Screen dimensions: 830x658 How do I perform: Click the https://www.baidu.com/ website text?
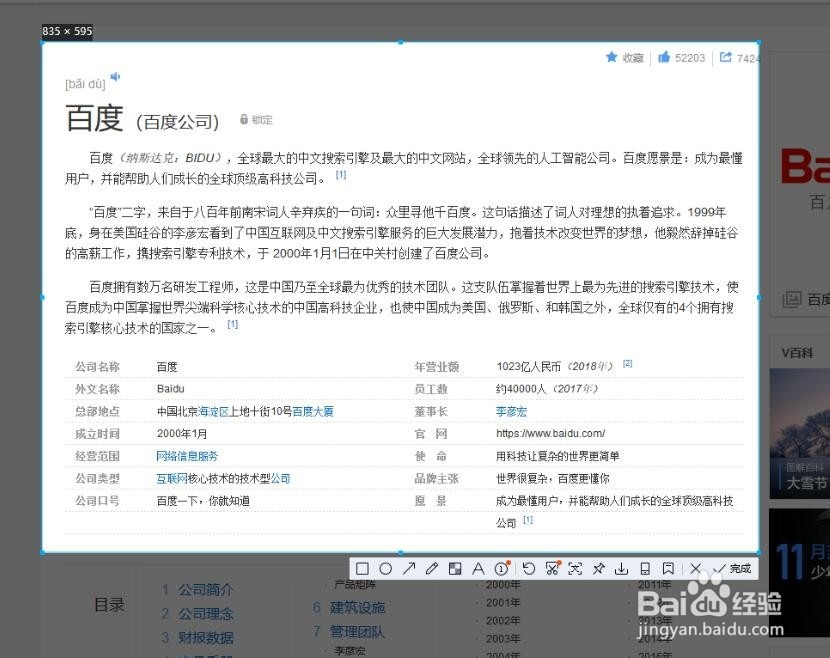point(551,434)
